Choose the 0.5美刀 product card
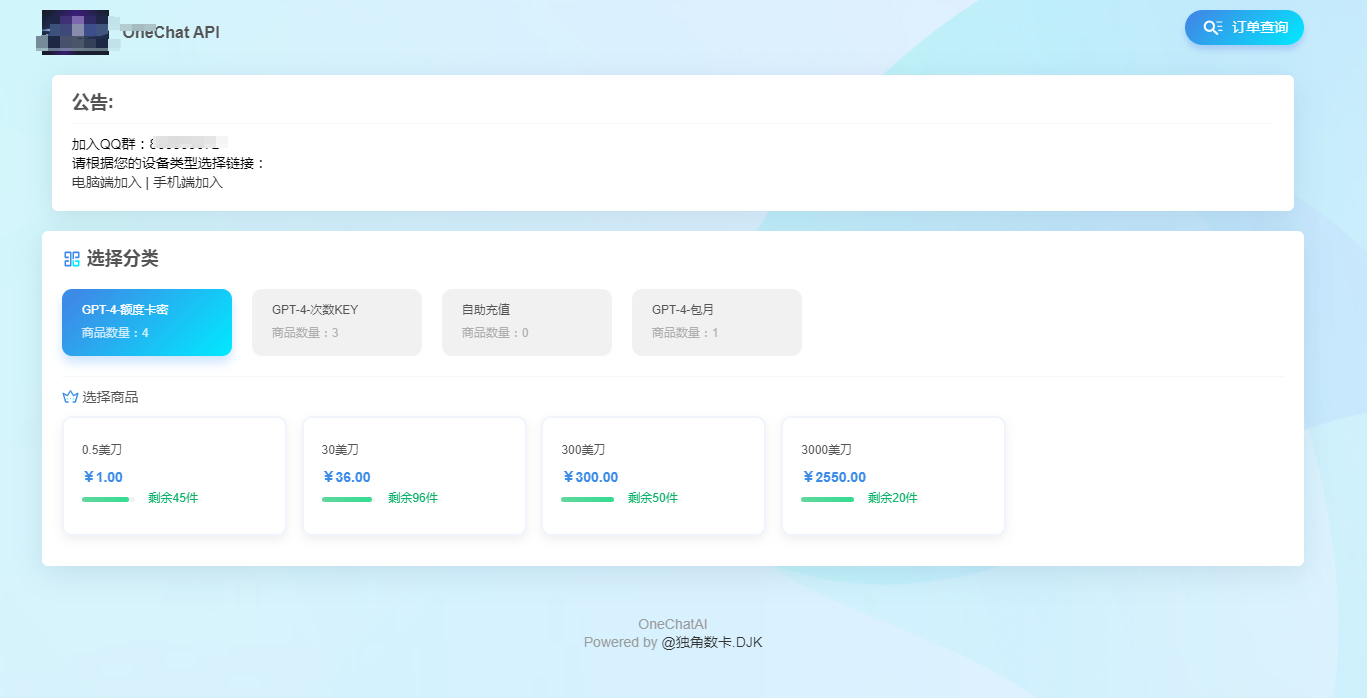 (x=174, y=476)
